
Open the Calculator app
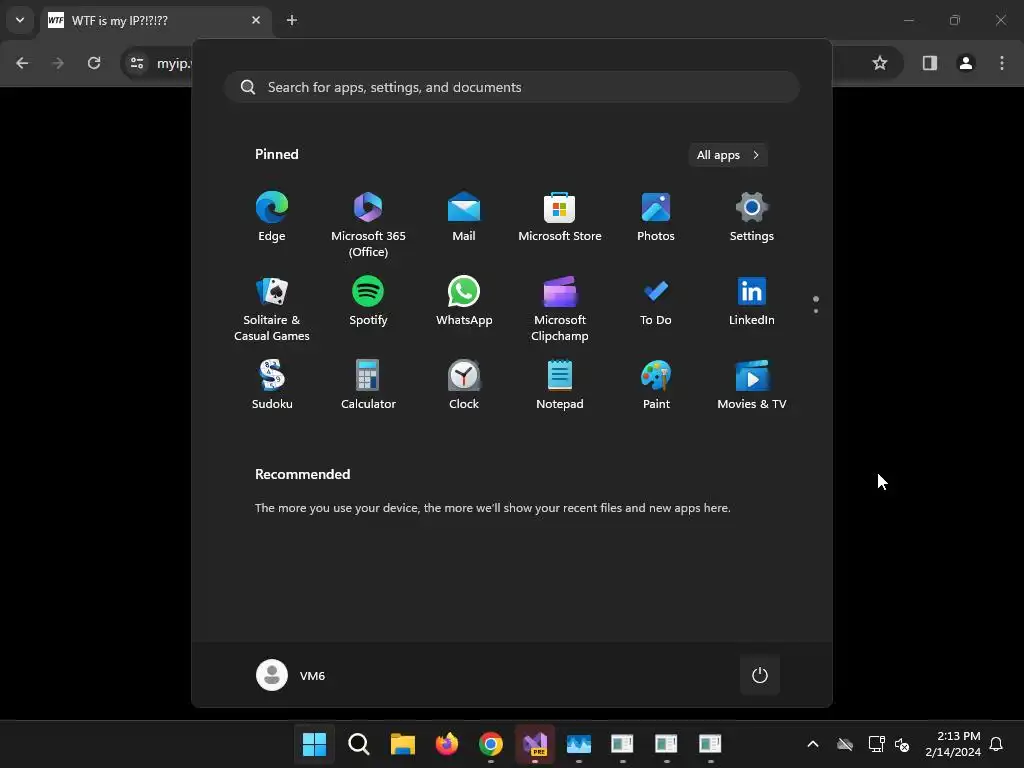point(368,385)
